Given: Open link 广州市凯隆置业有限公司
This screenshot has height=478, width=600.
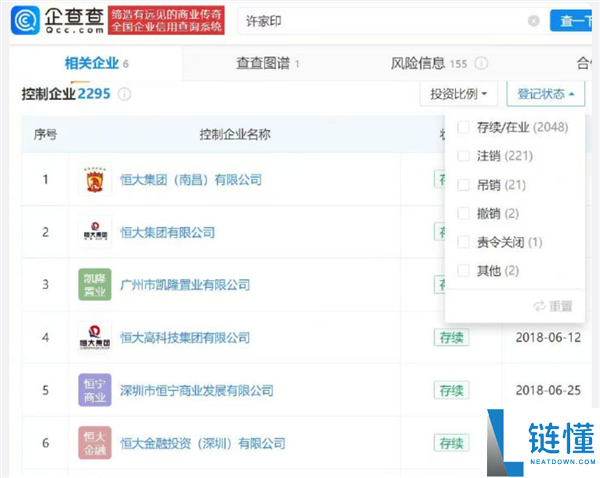Looking at the screenshot, I should pyautogui.click(x=185, y=285).
